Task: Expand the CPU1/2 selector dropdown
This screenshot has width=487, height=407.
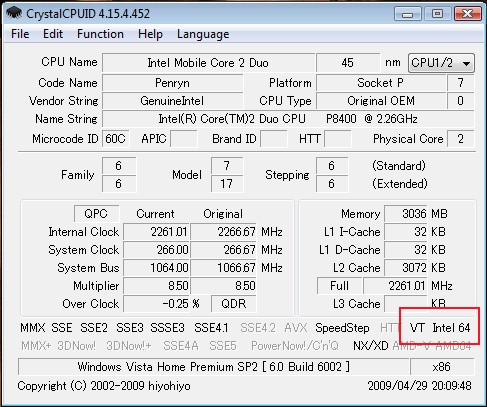Action: click(x=441, y=63)
